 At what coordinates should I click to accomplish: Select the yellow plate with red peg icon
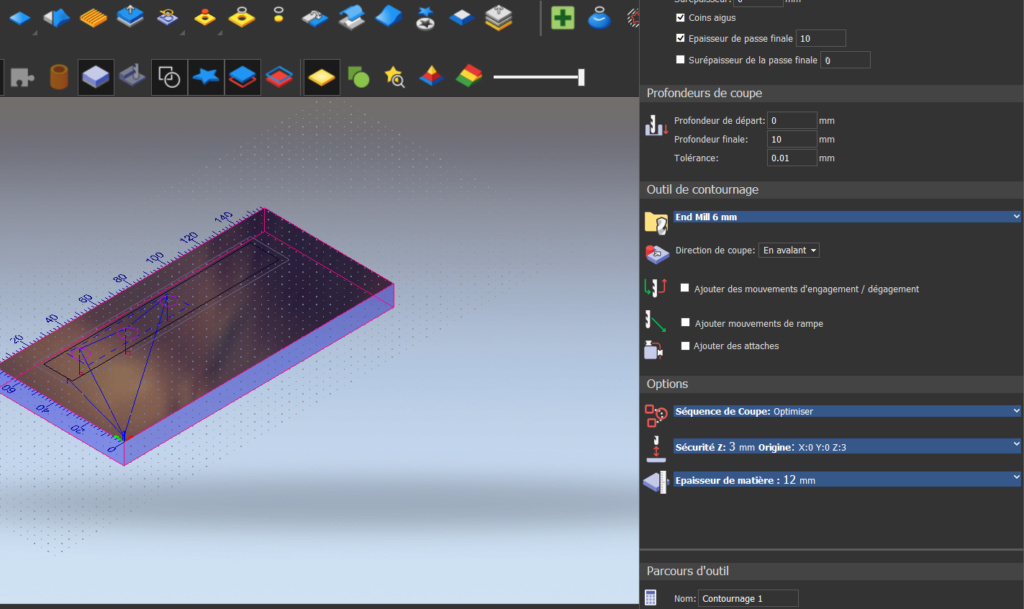pyautogui.click(x=204, y=18)
